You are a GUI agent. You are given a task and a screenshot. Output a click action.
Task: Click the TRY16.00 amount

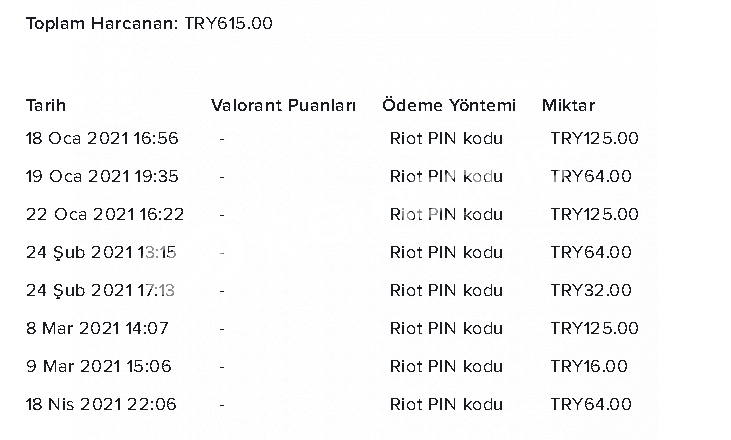589,366
